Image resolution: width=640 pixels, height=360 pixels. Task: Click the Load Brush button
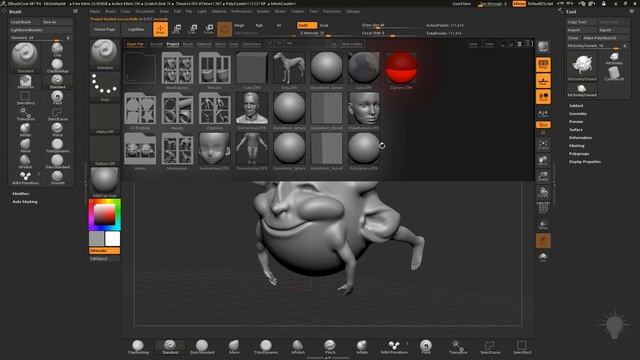(25, 22)
